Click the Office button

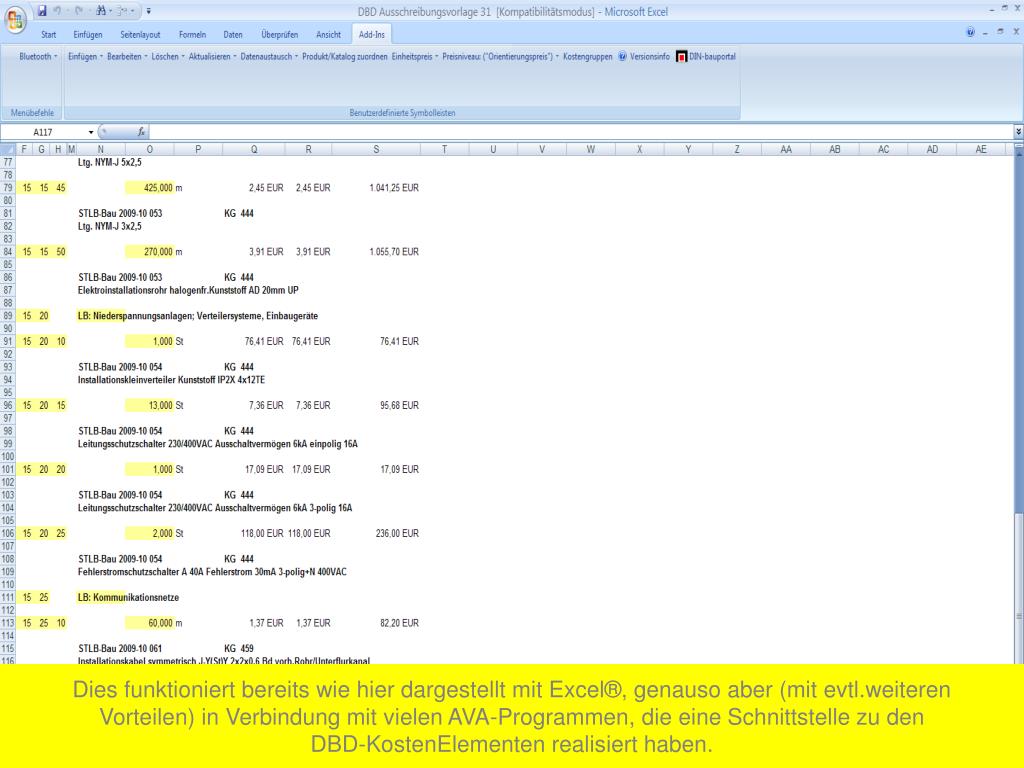pos(17,17)
